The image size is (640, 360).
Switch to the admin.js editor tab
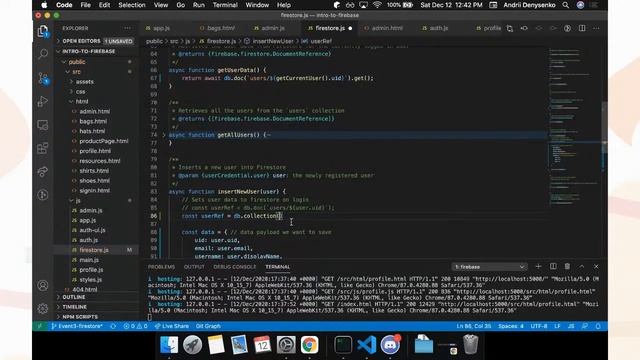pyautogui.click(x=273, y=28)
